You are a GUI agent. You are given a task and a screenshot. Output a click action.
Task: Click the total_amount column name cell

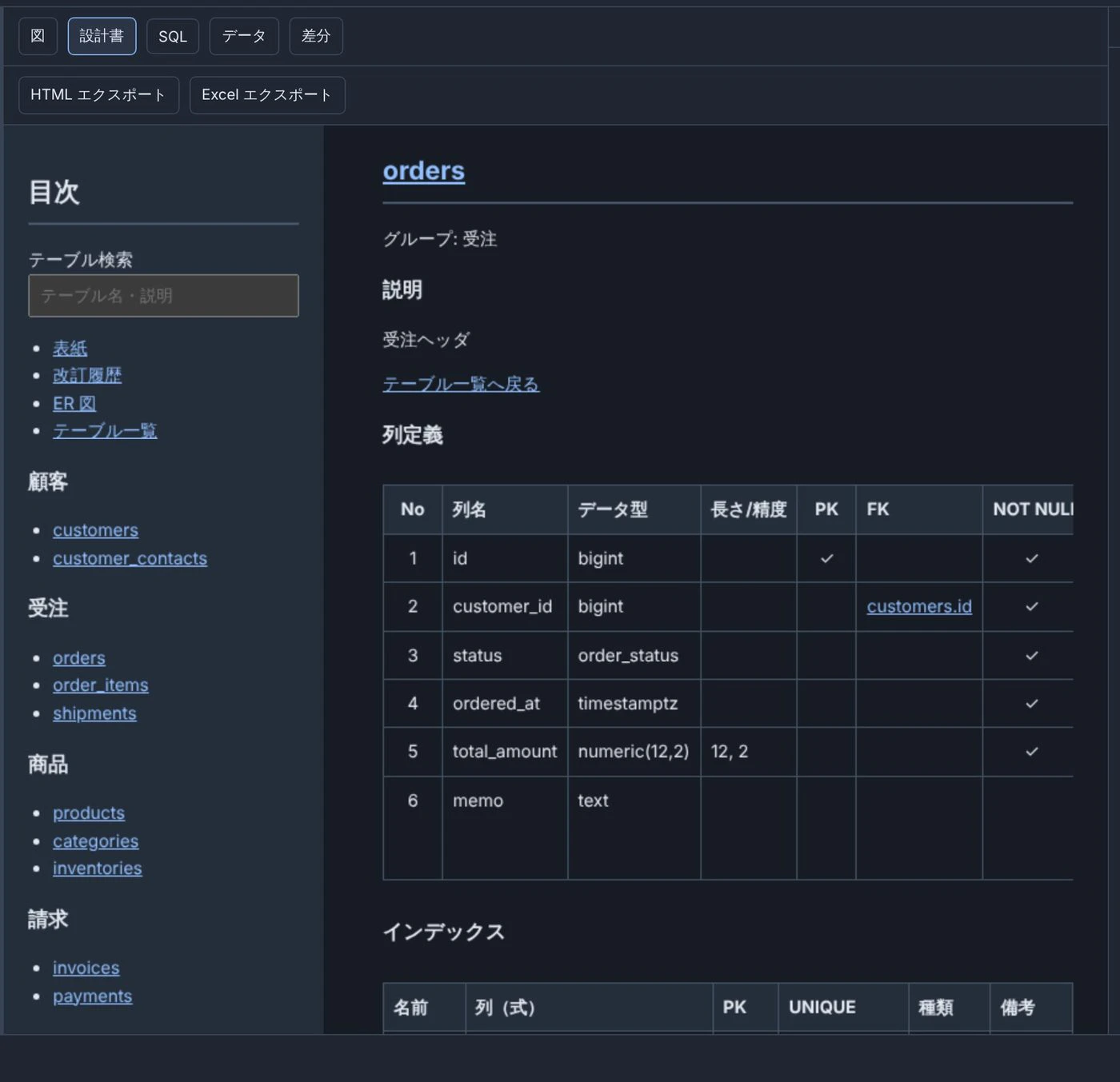tap(505, 752)
